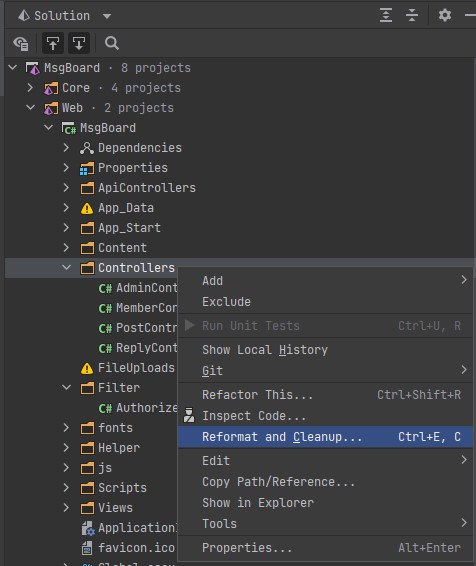Image resolution: width=476 pixels, height=566 pixels.
Task: Open the Solution view dropdown arrow
Action: tap(107, 16)
